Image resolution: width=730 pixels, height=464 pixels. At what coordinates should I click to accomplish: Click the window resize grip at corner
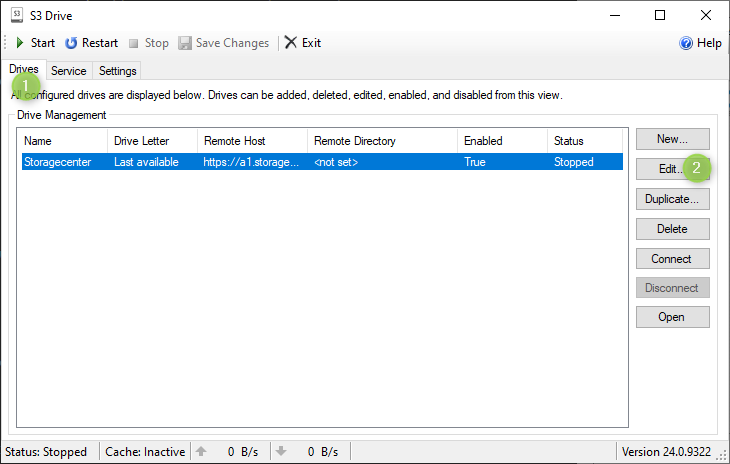(723, 456)
